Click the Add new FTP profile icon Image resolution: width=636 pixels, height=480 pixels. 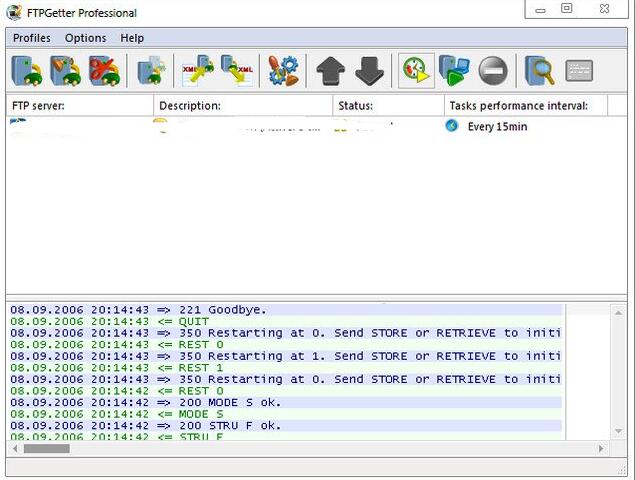[27, 71]
